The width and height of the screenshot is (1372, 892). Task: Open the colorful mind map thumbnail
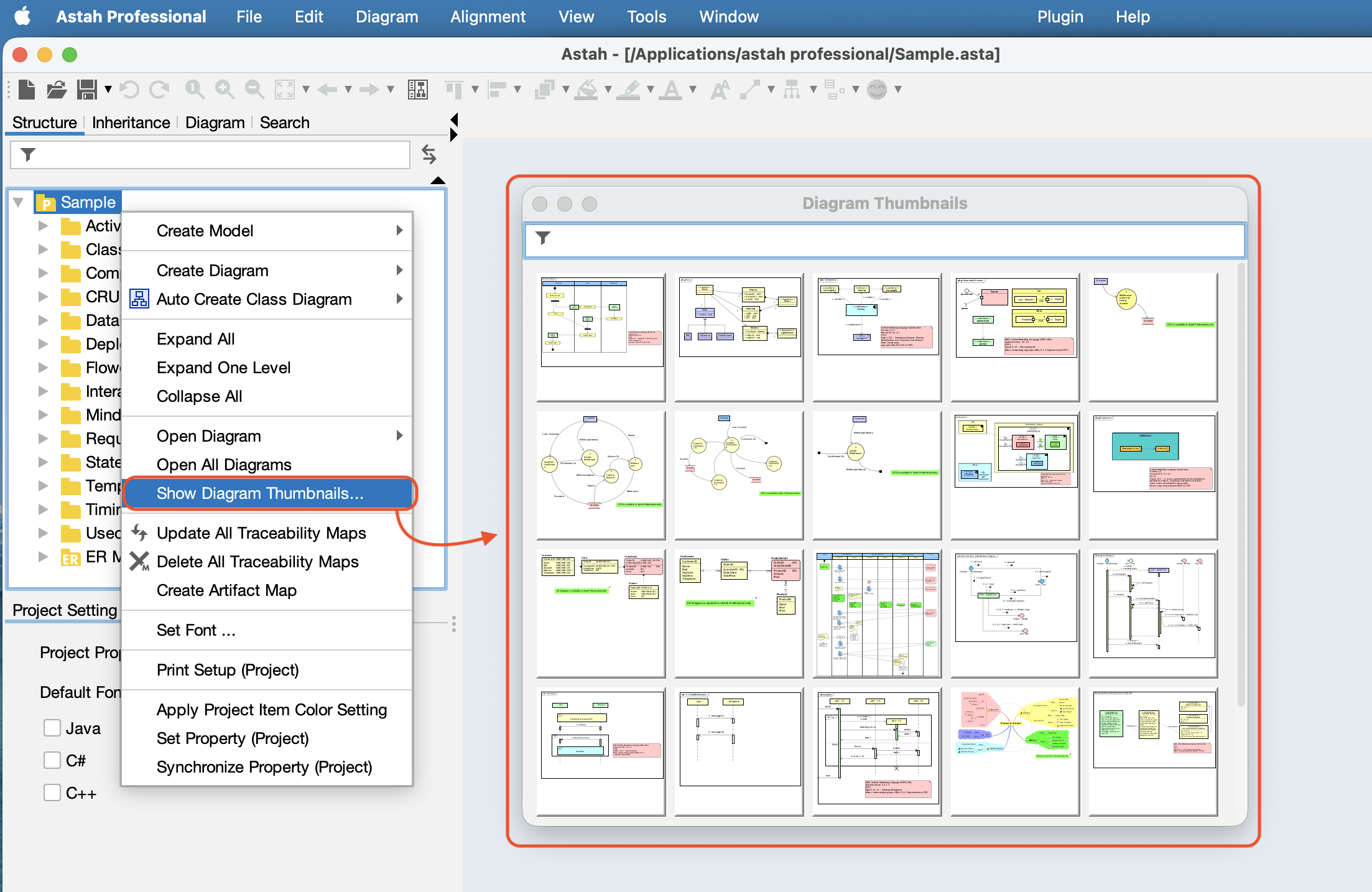click(x=1015, y=751)
